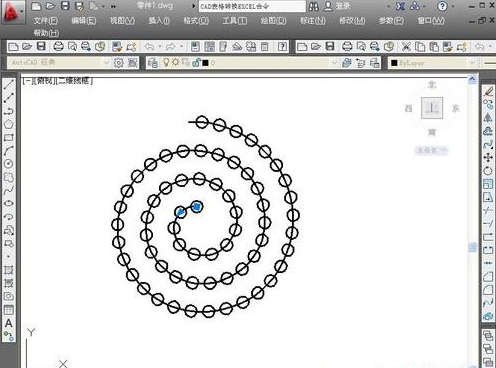The height and width of the screenshot is (368, 496).
Task: Toggle layer 0 lock padlock icon
Action: (196, 62)
